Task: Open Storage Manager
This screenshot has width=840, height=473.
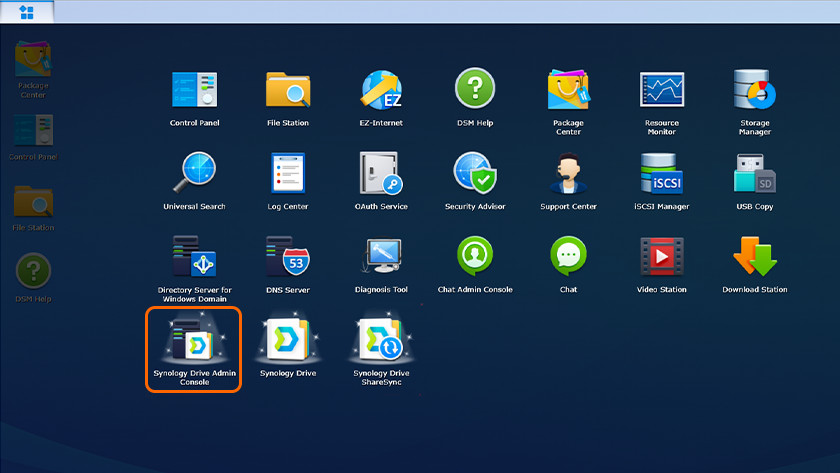Action: point(755,92)
